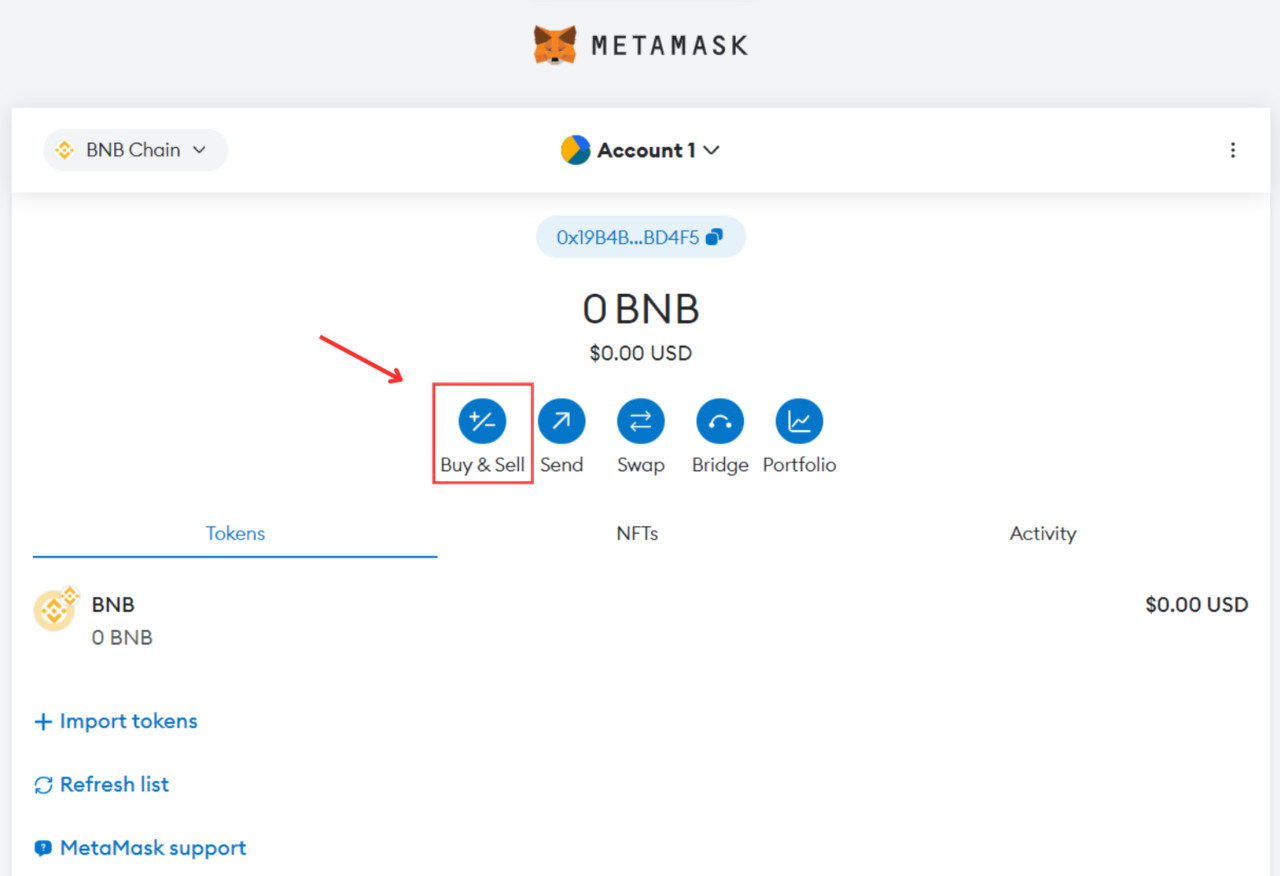Open the Portfolio chart icon

pyautogui.click(x=799, y=421)
